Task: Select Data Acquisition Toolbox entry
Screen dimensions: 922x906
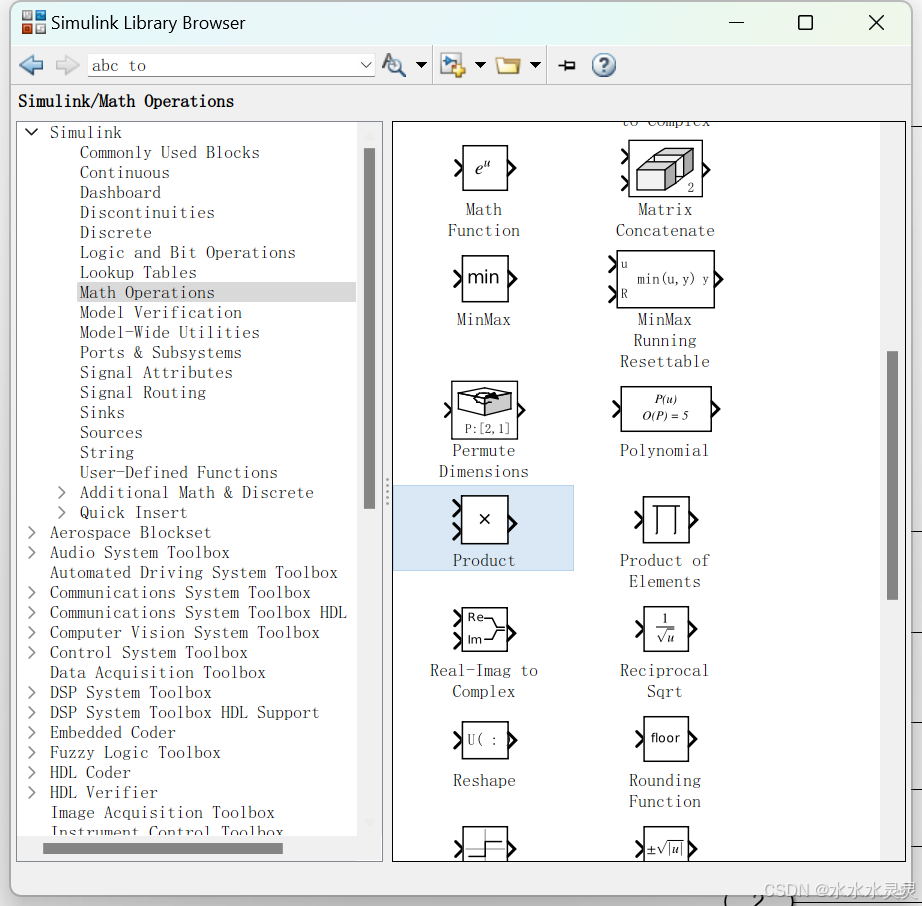Action: [158, 672]
